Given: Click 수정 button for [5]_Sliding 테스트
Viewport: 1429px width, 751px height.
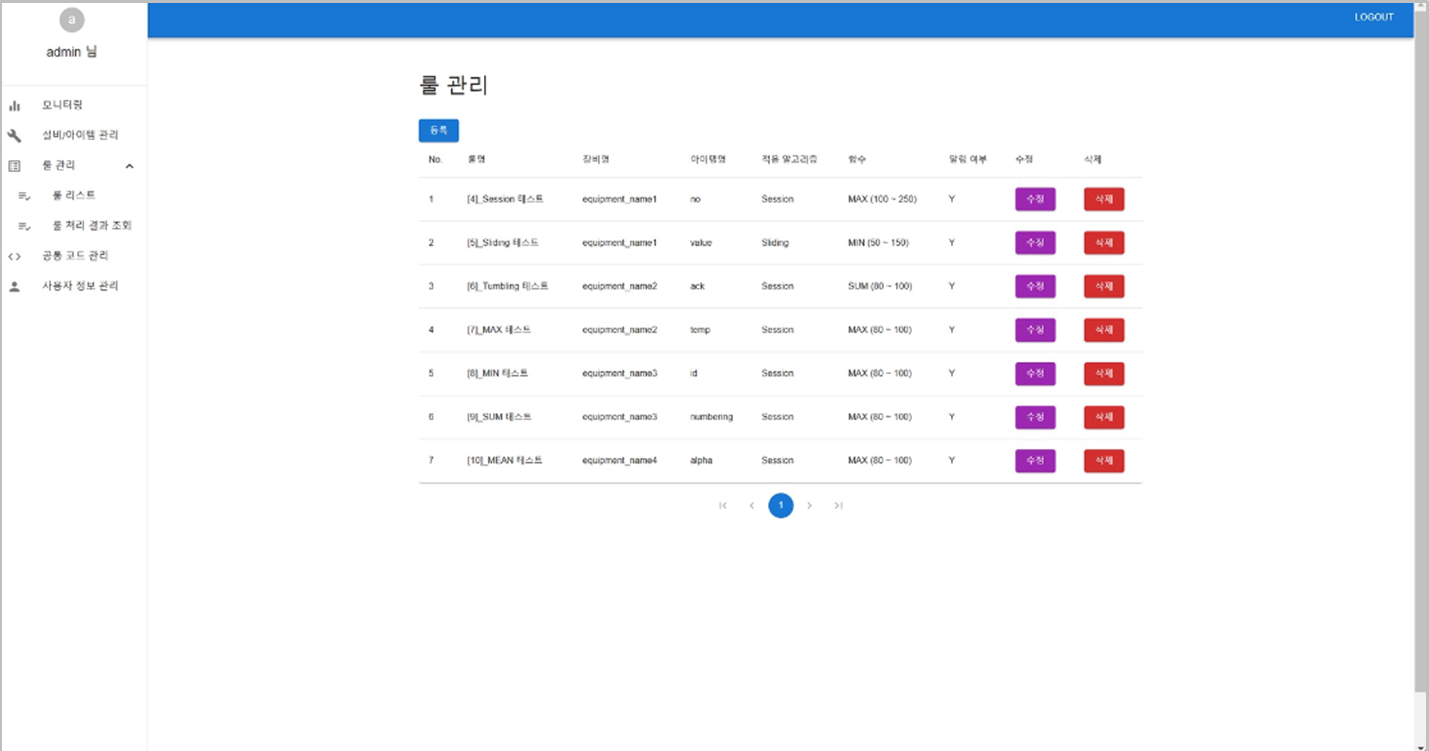Looking at the screenshot, I should click(x=1035, y=243).
